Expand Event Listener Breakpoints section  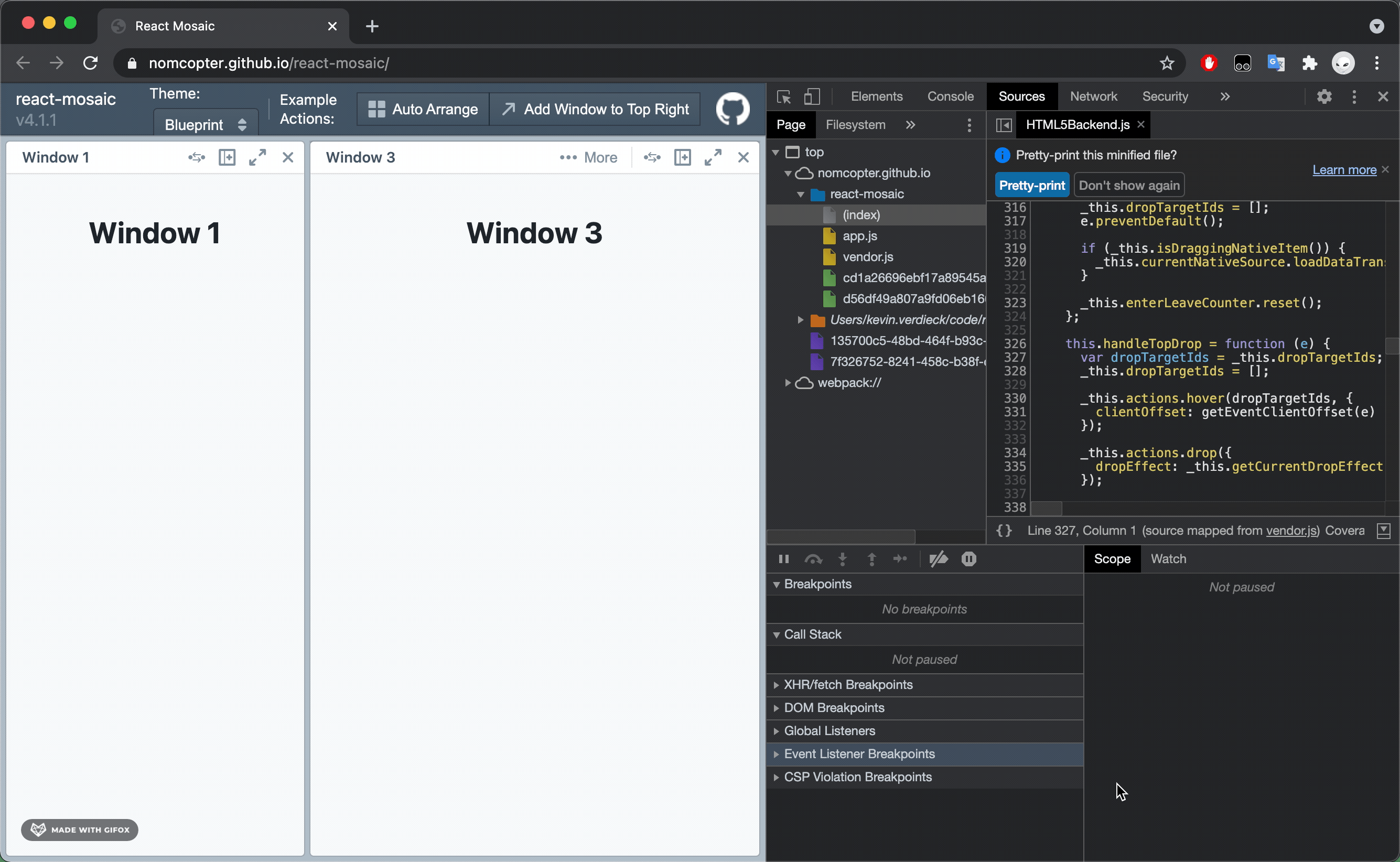858,753
